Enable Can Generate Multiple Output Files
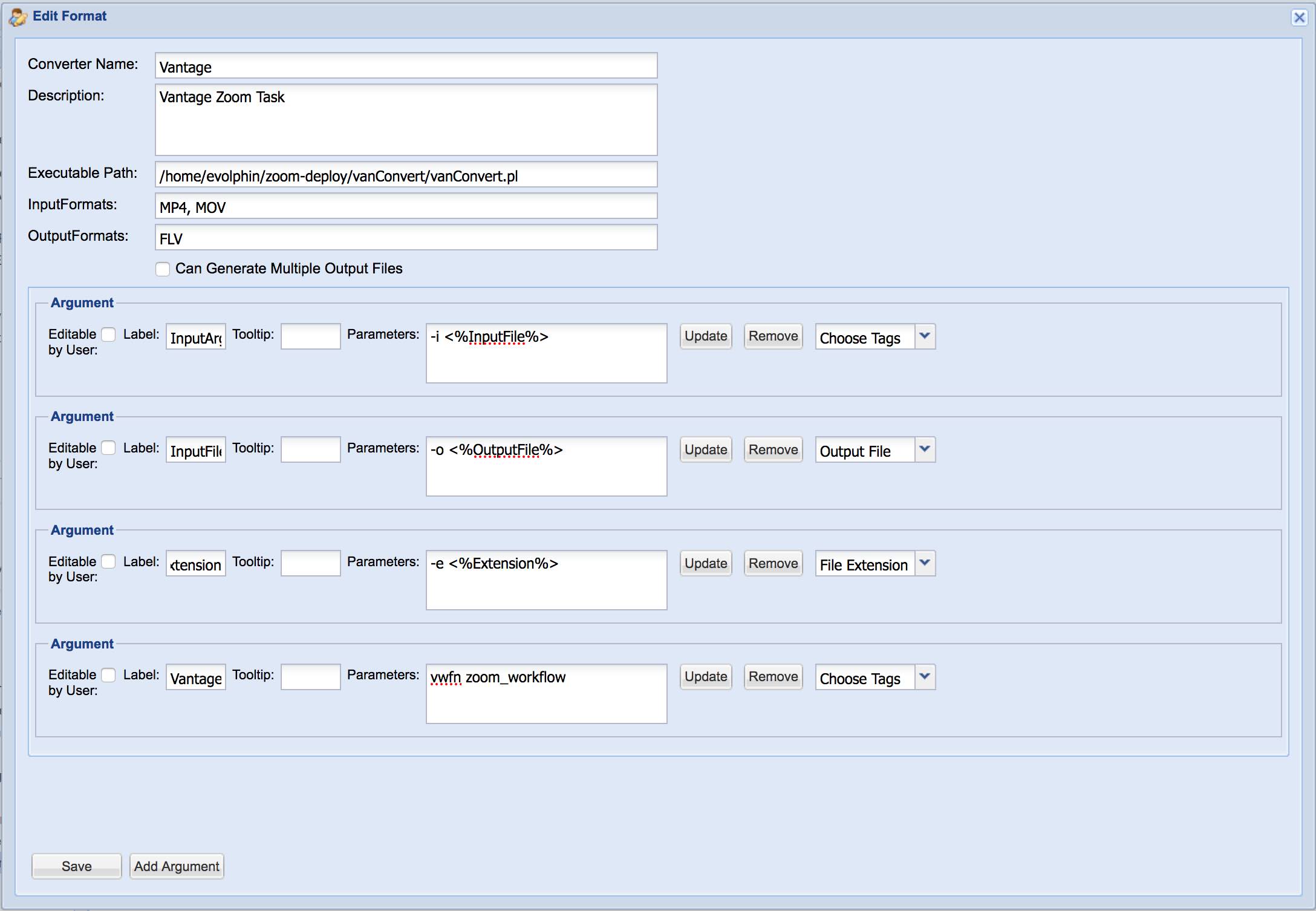1316x911 pixels. tap(163, 269)
